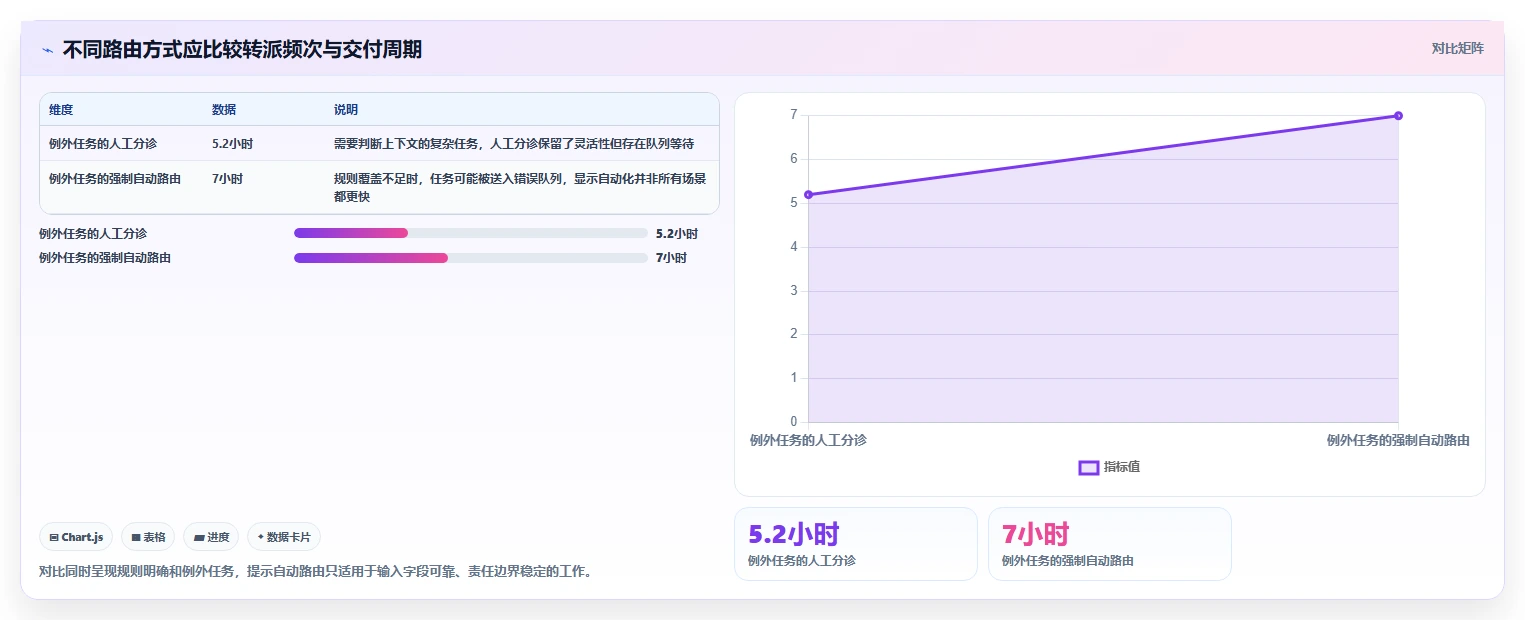Click the footer note starting 对比同时呈现
The height and width of the screenshot is (620, 1525).
tap(316, 572)
